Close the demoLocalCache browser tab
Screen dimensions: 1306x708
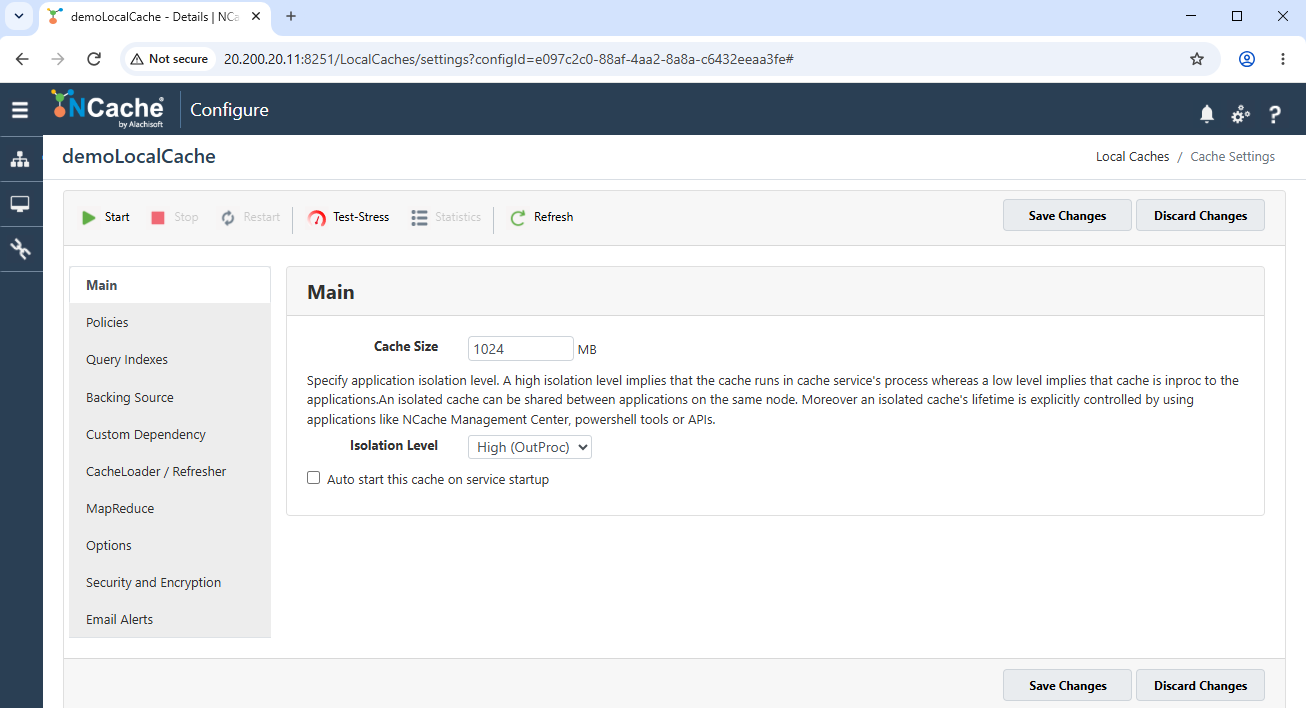[x=256, y=16]
